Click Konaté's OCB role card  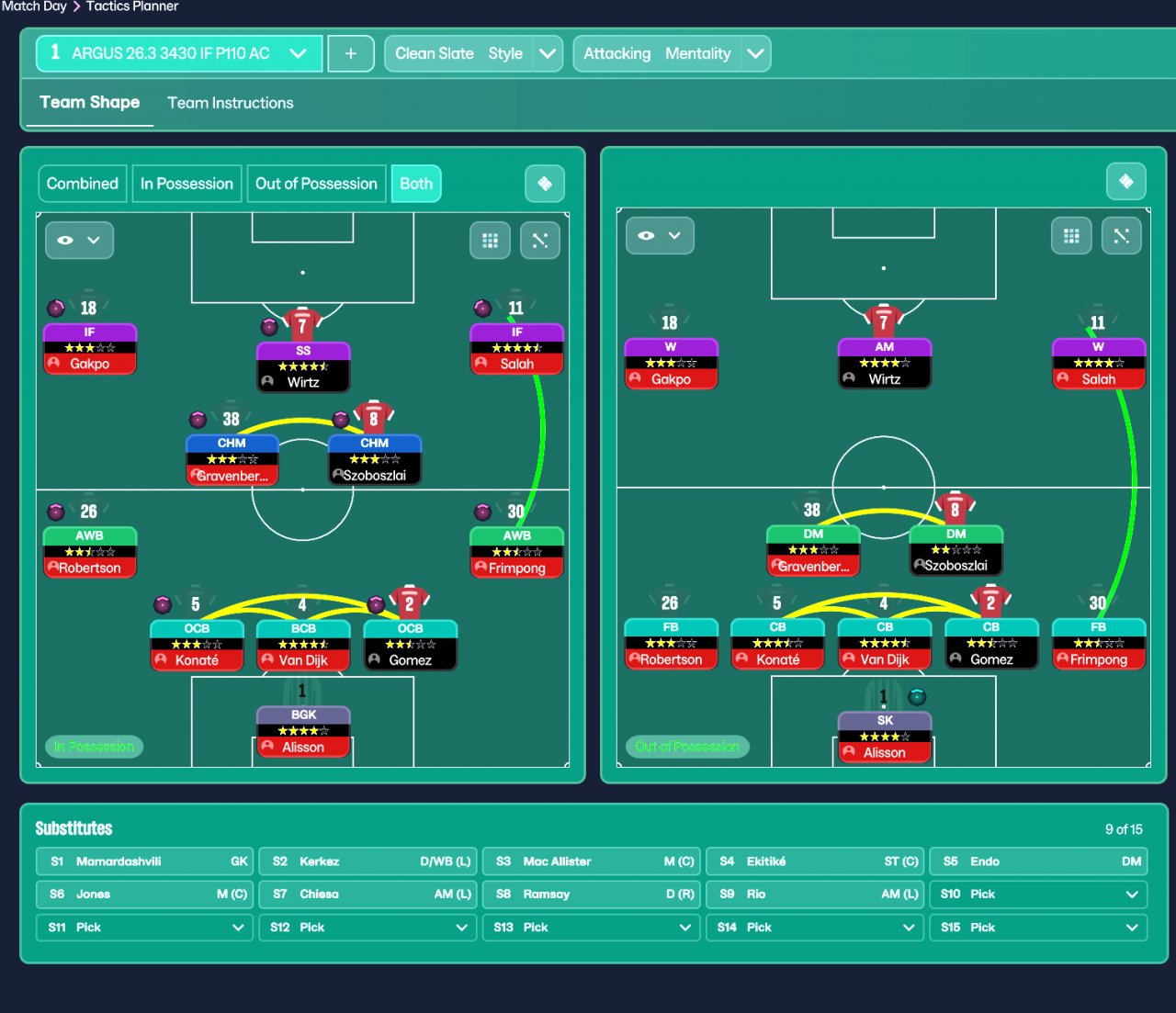197,645
